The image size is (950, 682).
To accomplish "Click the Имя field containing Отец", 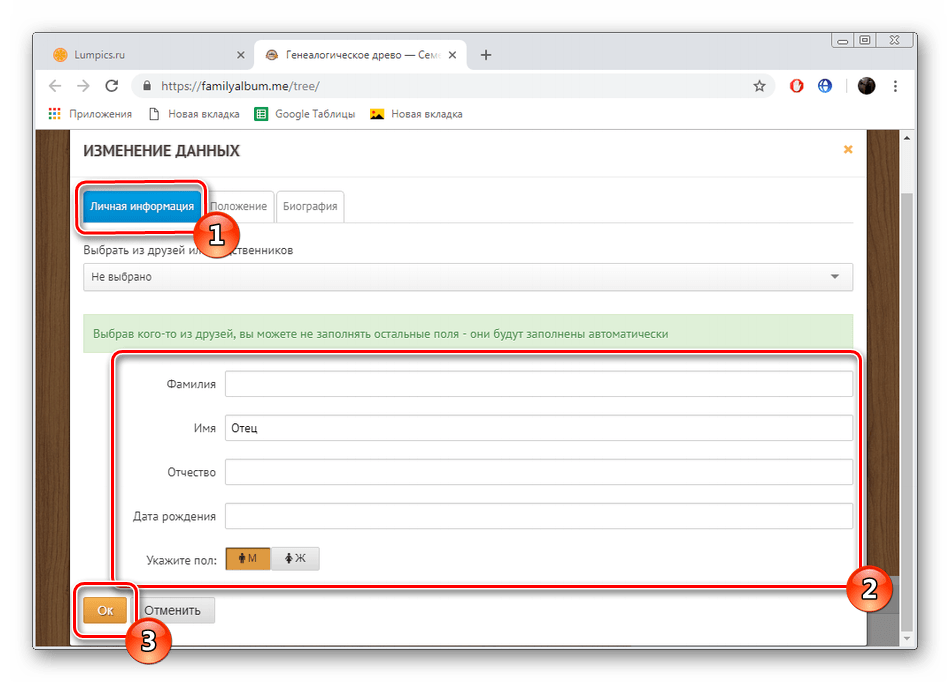I will click(539, 428).
